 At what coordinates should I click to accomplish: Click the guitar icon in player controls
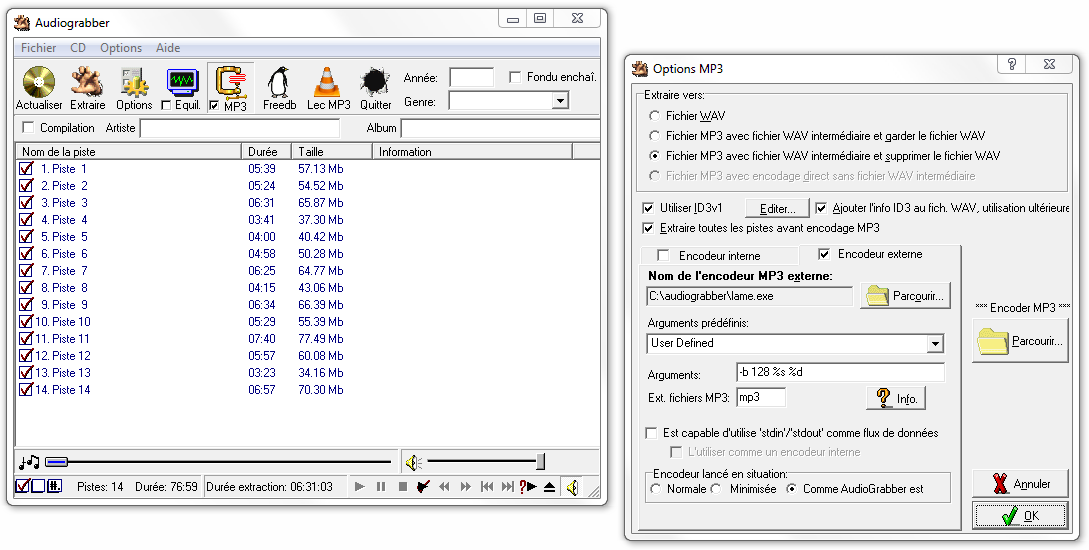coord(423,487)
